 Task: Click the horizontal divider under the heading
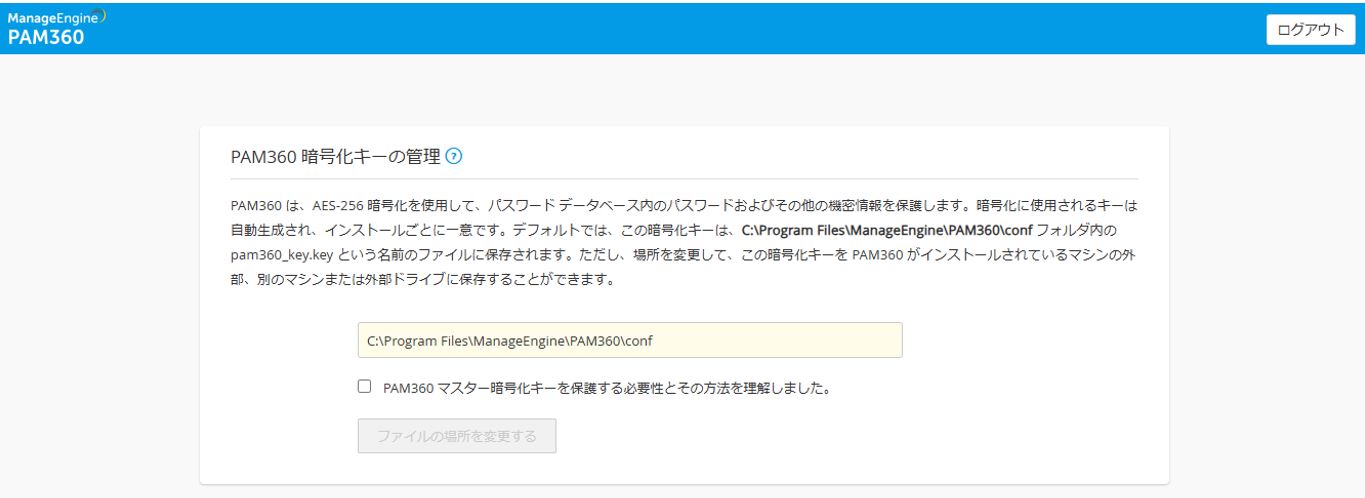pyautogui.click(x=684, y=178)
